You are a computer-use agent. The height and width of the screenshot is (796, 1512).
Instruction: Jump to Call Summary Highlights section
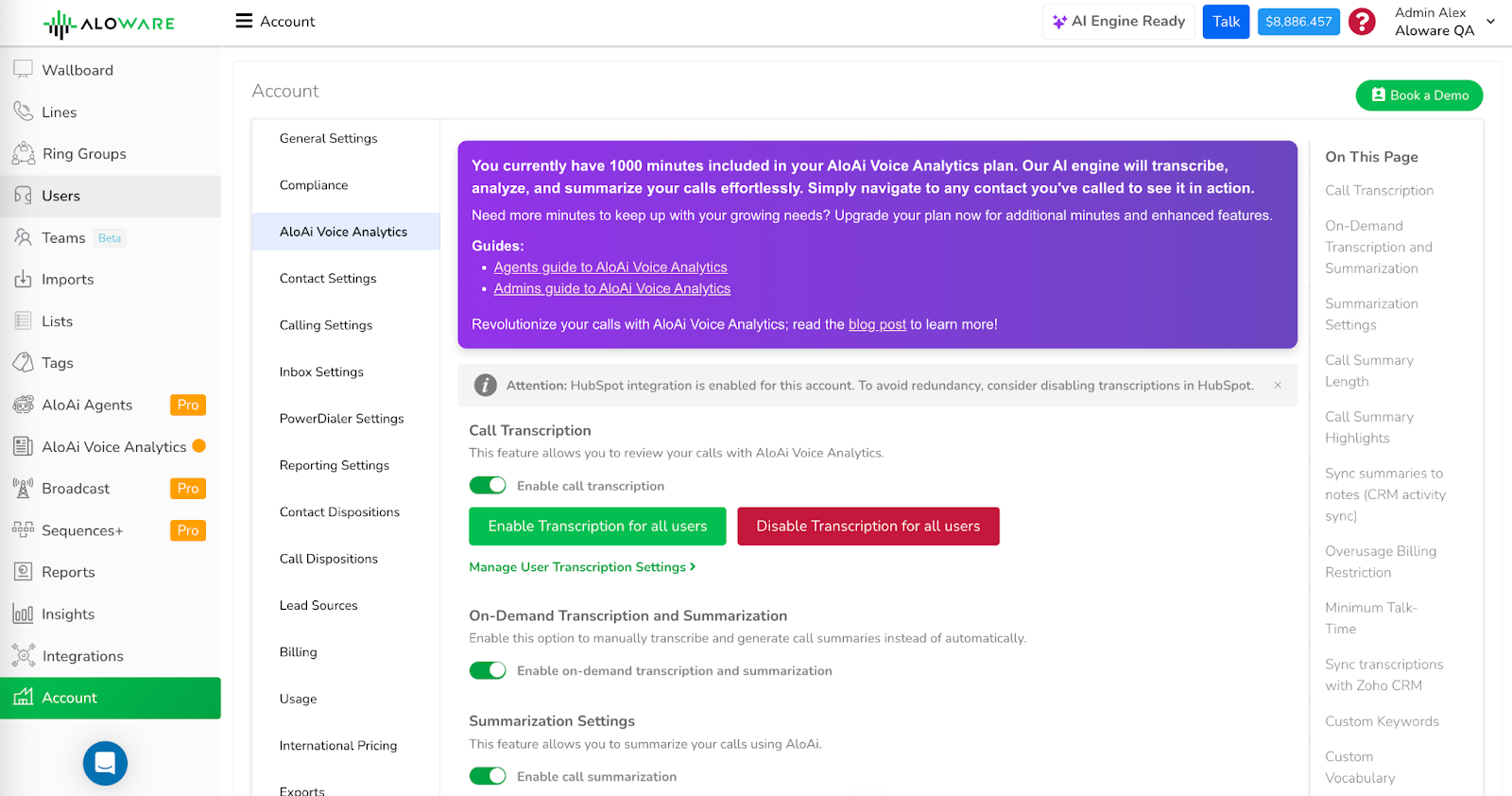1369,427
